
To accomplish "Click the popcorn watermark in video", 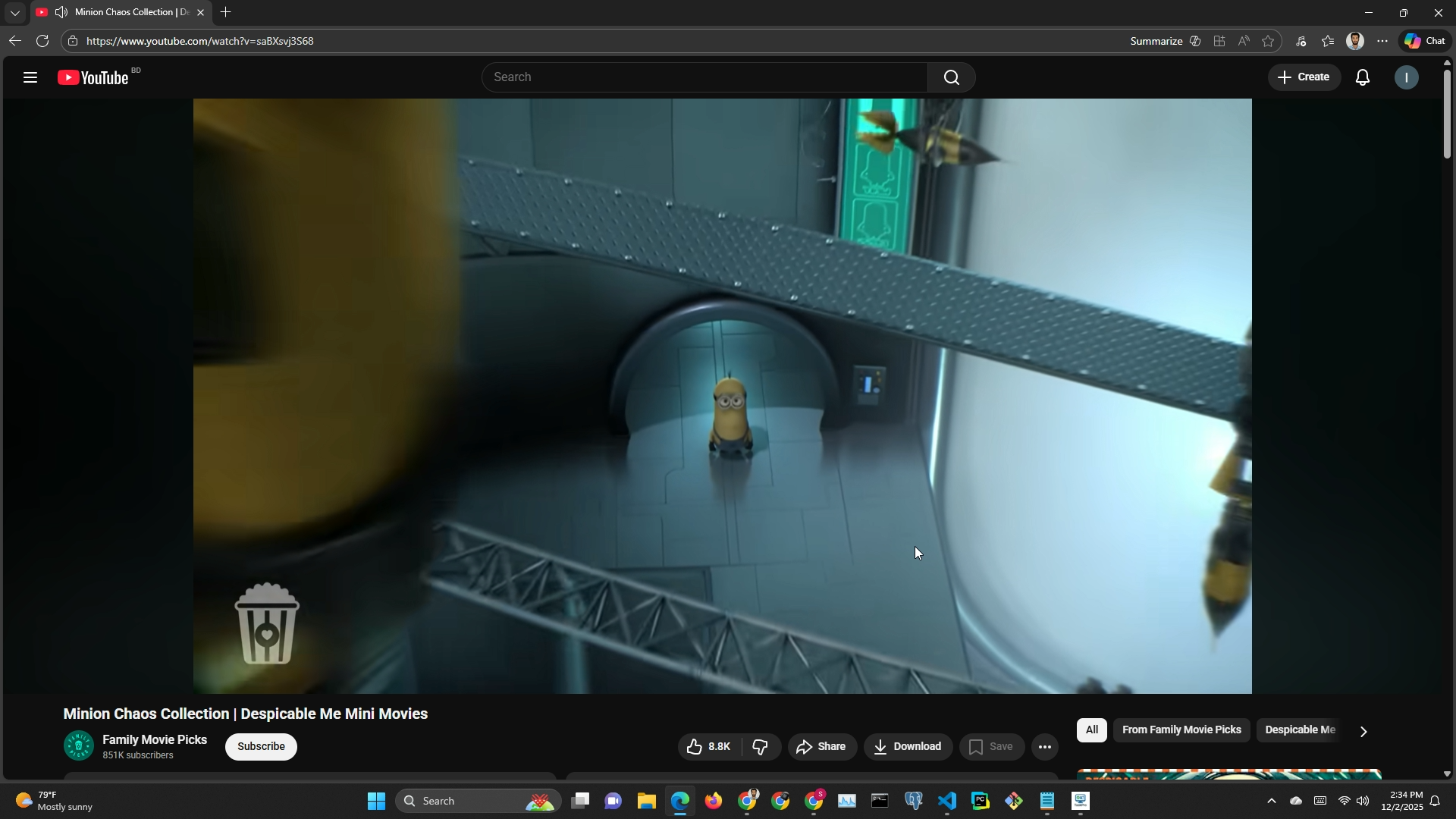I will point(267,623).
